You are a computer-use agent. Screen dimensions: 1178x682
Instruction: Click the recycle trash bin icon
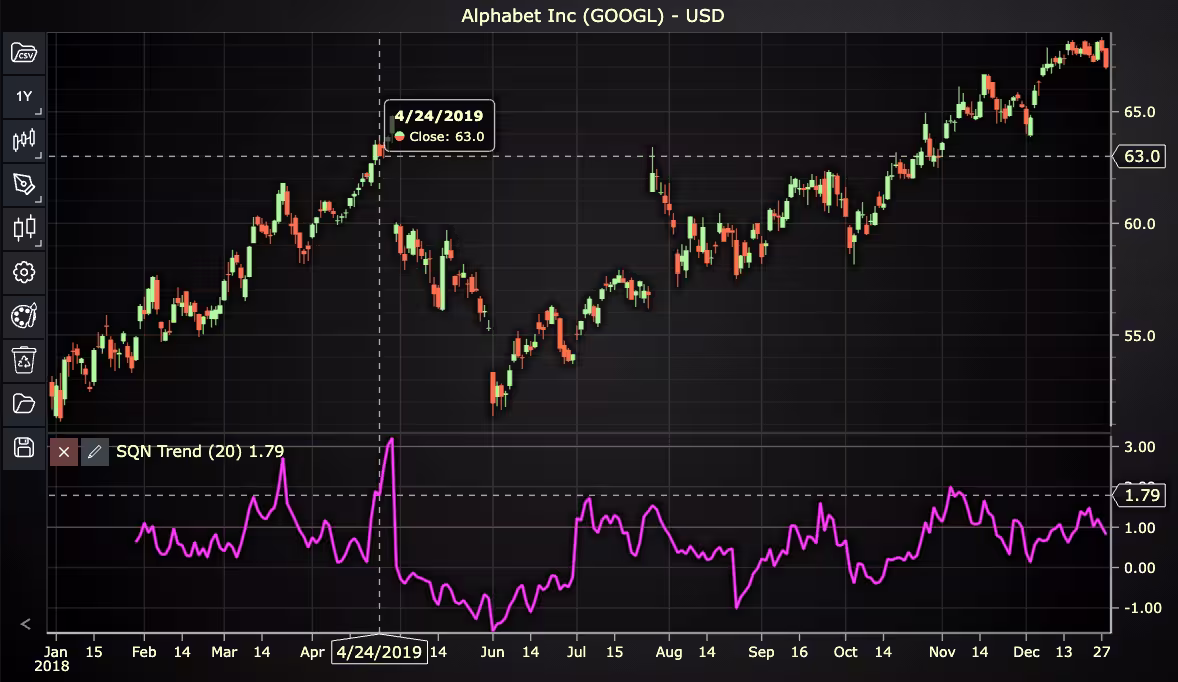(24, 360)
